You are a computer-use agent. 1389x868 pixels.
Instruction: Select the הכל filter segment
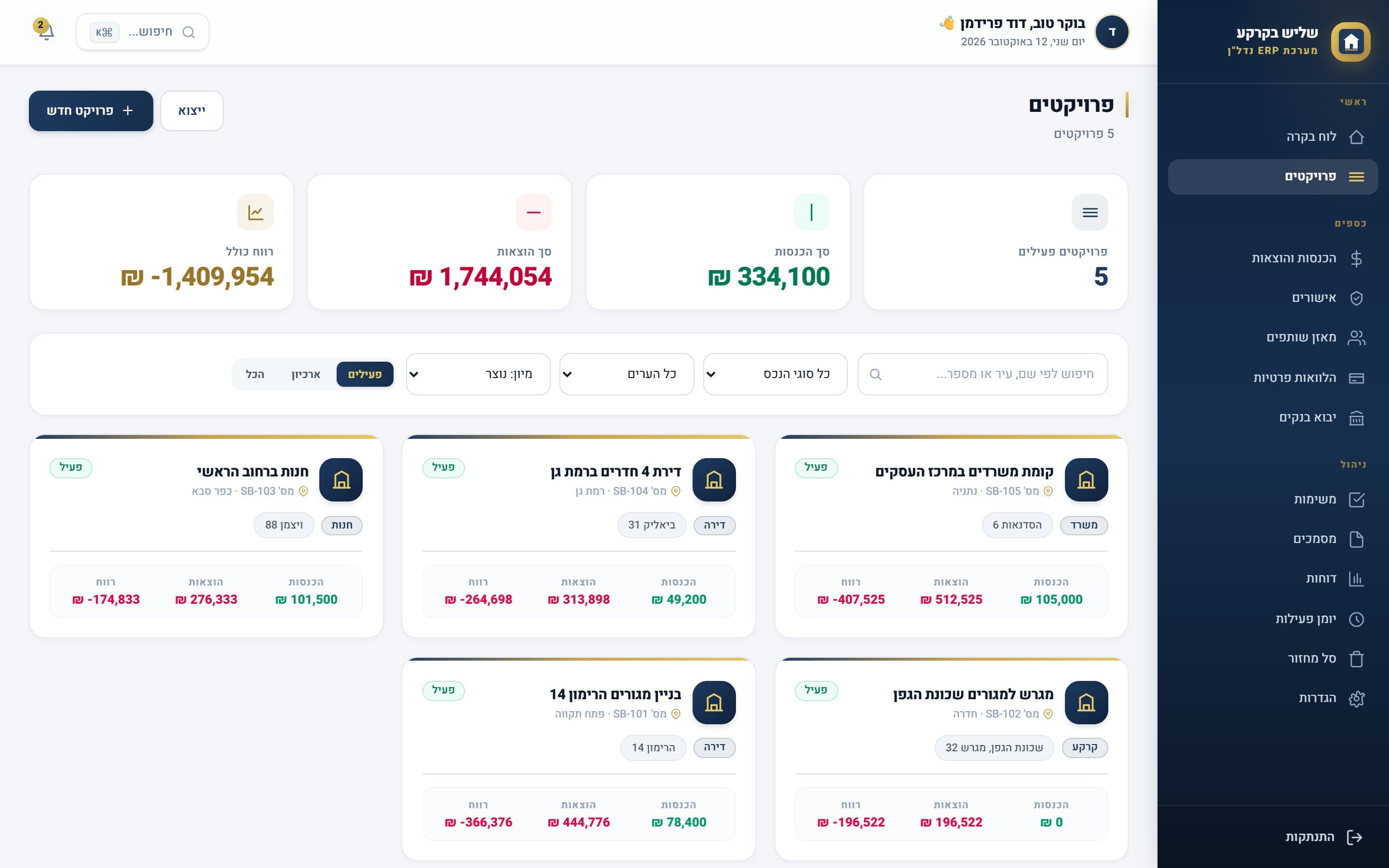(x=255, y=374)
